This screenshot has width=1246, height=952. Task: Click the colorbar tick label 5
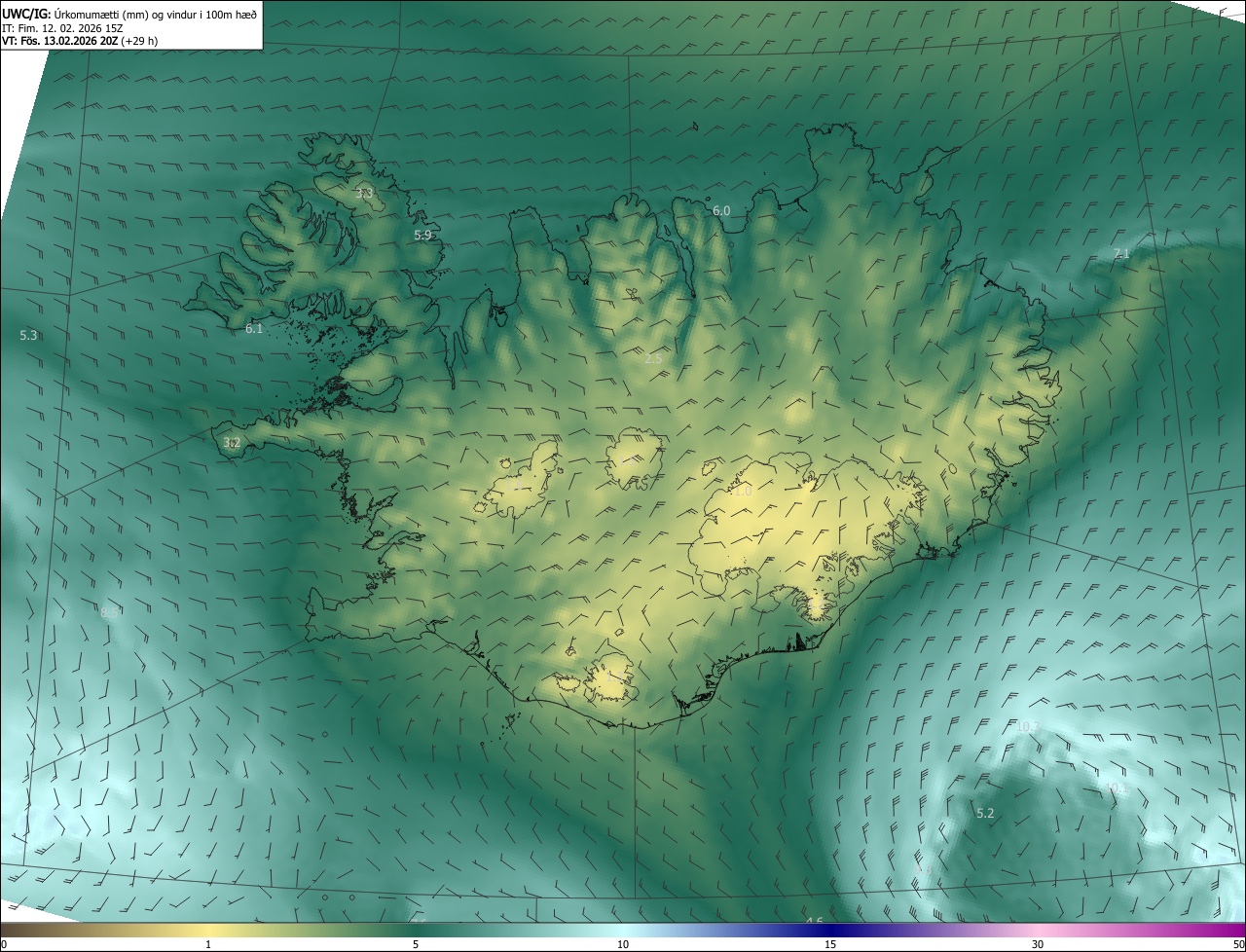[416, 944]
